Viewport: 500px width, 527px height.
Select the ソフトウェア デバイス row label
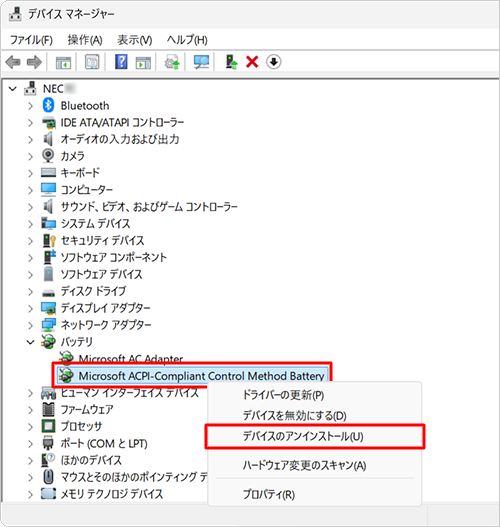(101, 274)
